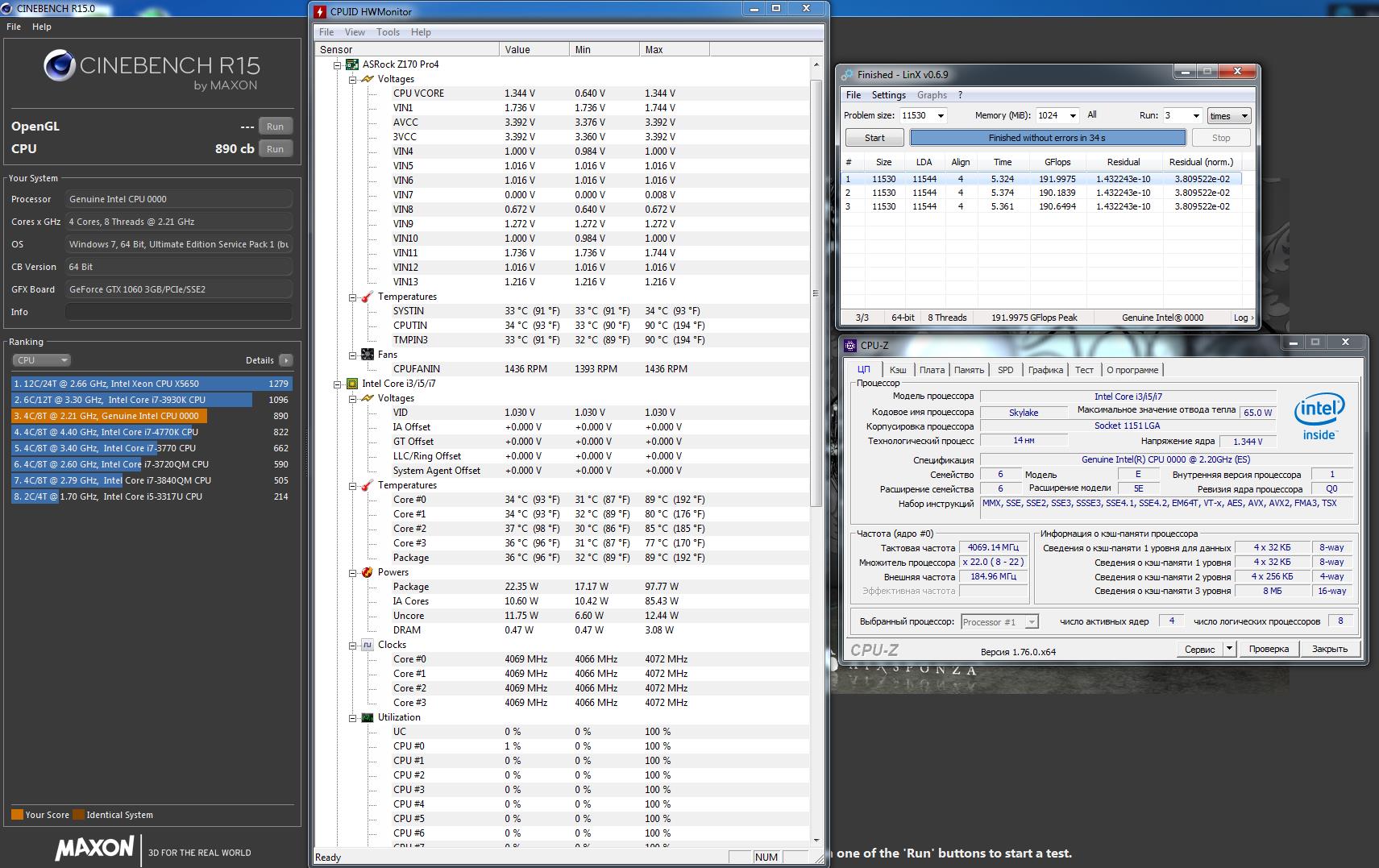Collapse the Intel Core i3/i5/i7 node
Screen dimensions: 1379x868
338,384
